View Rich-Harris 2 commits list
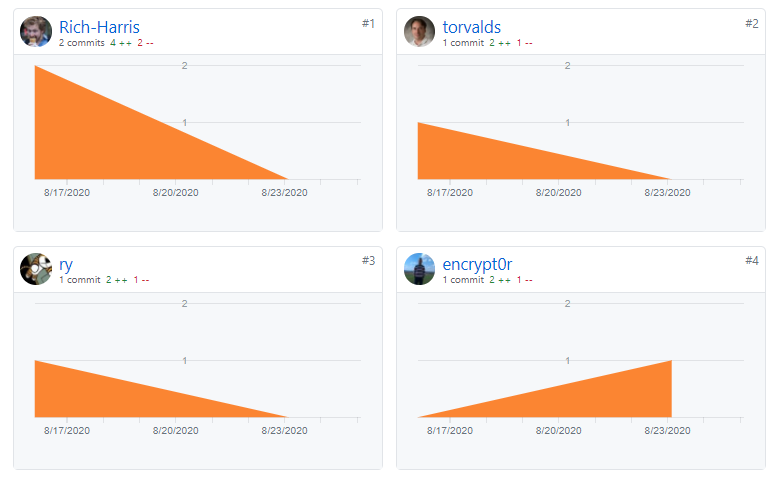 tap(82, 43)
